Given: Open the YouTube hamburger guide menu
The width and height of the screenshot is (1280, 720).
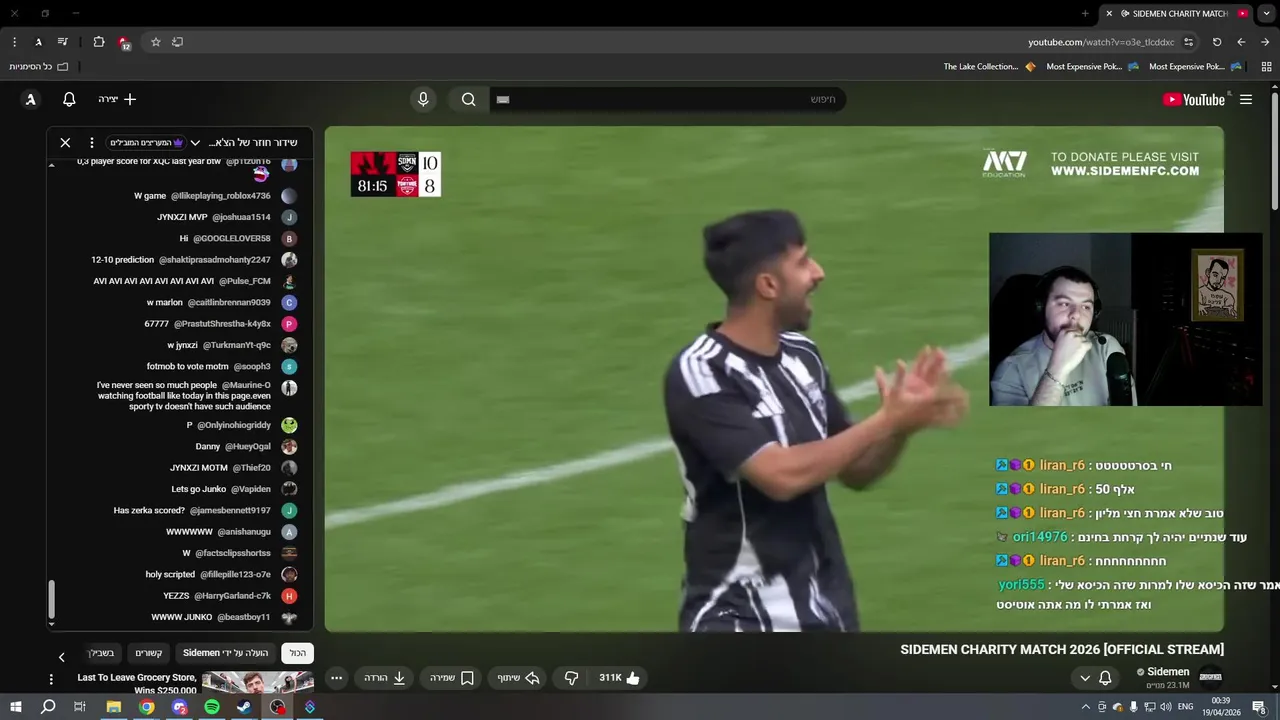Looking at the screenshot, I should [1246, 99].
